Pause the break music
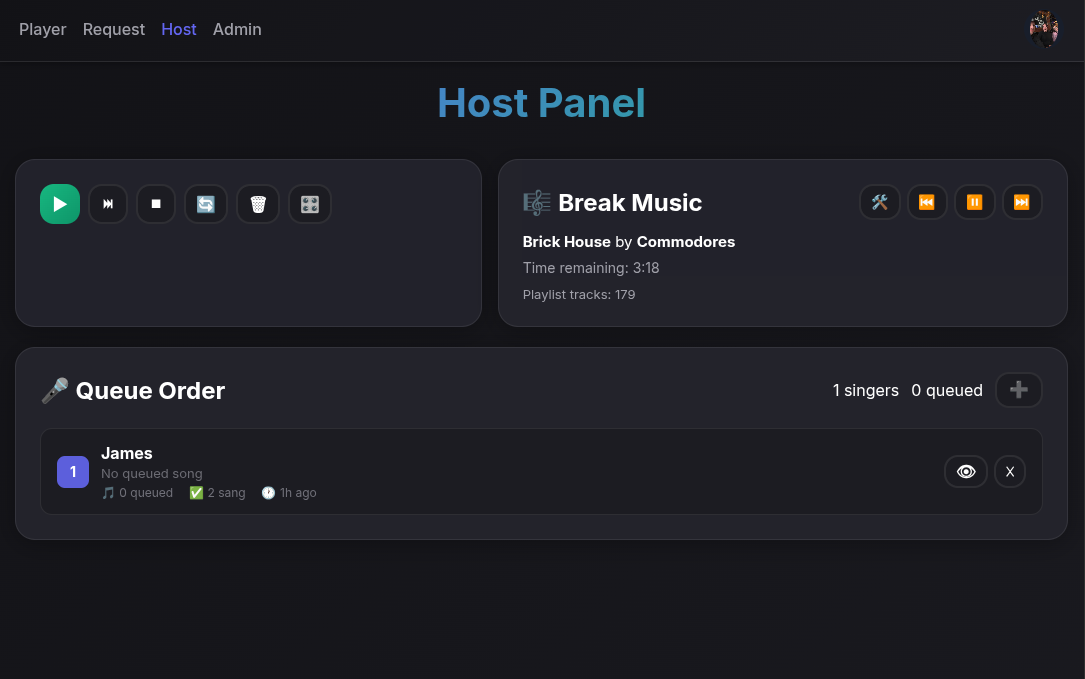This screenshot has height=679, width=1085. [974, 202]
